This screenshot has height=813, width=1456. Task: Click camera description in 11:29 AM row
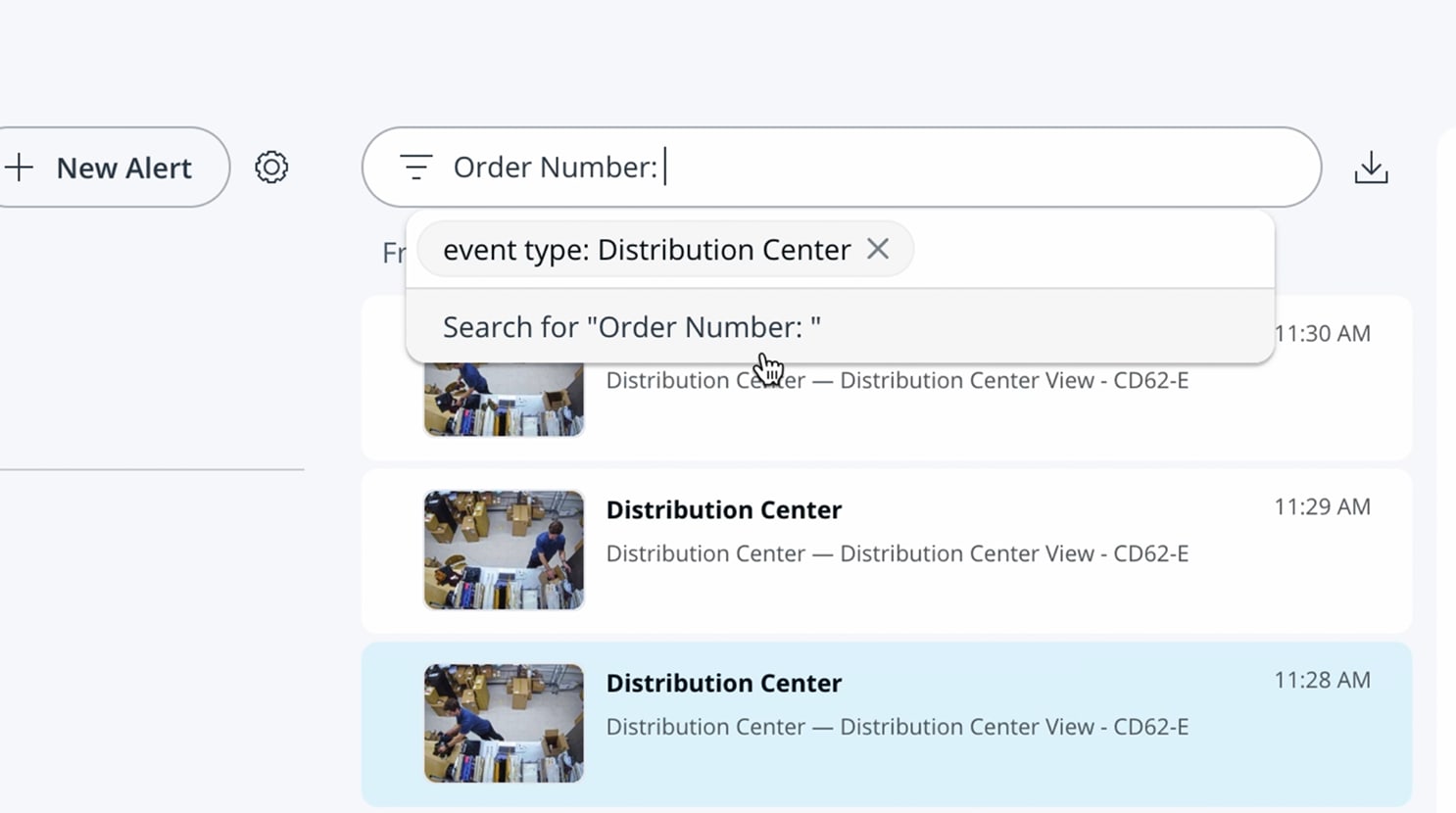(x=897, y=553)
